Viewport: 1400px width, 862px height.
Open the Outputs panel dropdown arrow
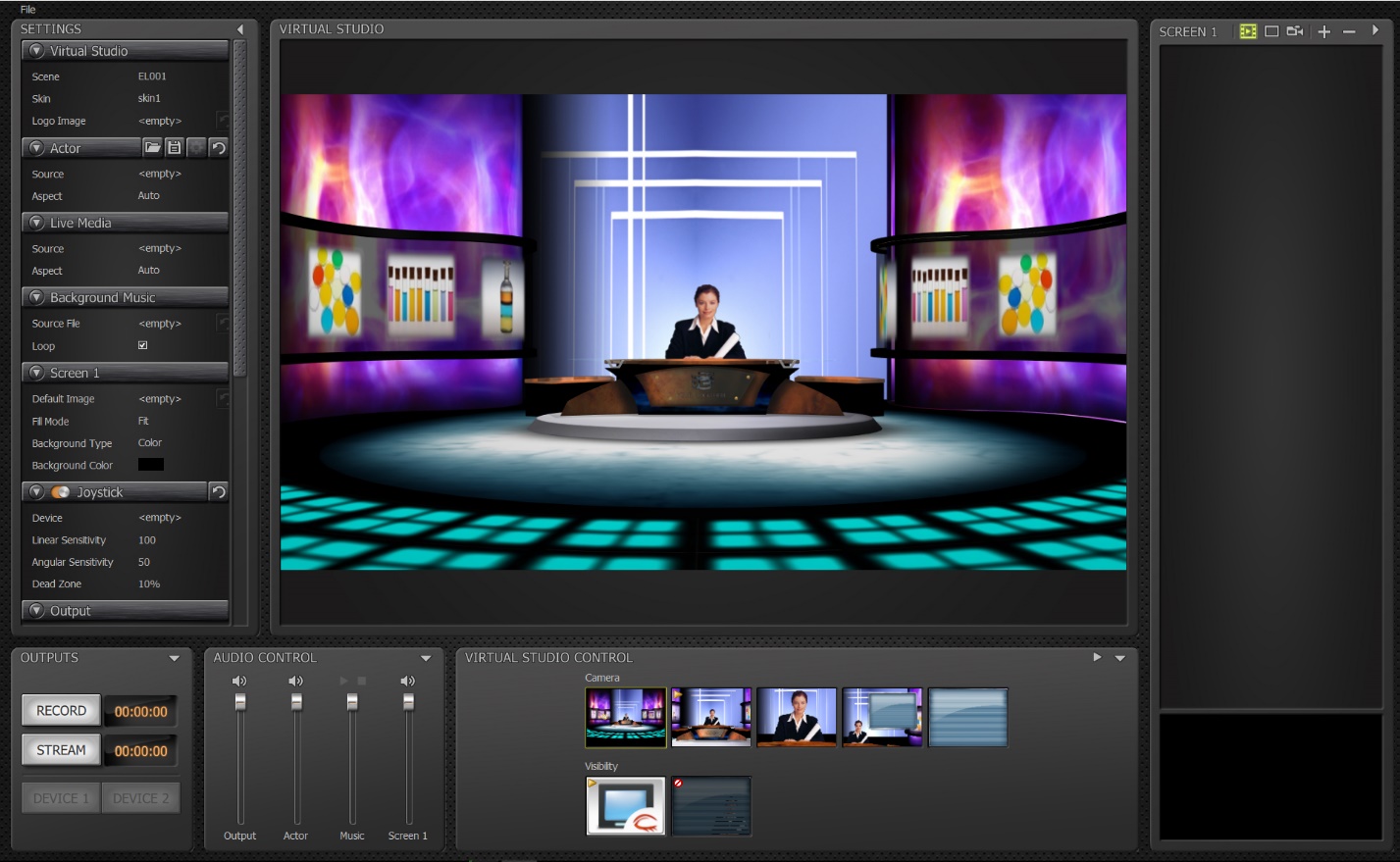click(x=175, y=658)
